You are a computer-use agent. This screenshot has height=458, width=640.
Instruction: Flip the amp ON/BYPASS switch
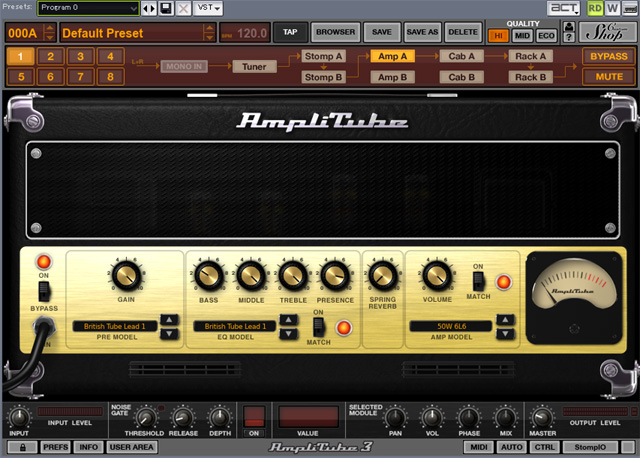pos(44,291)
